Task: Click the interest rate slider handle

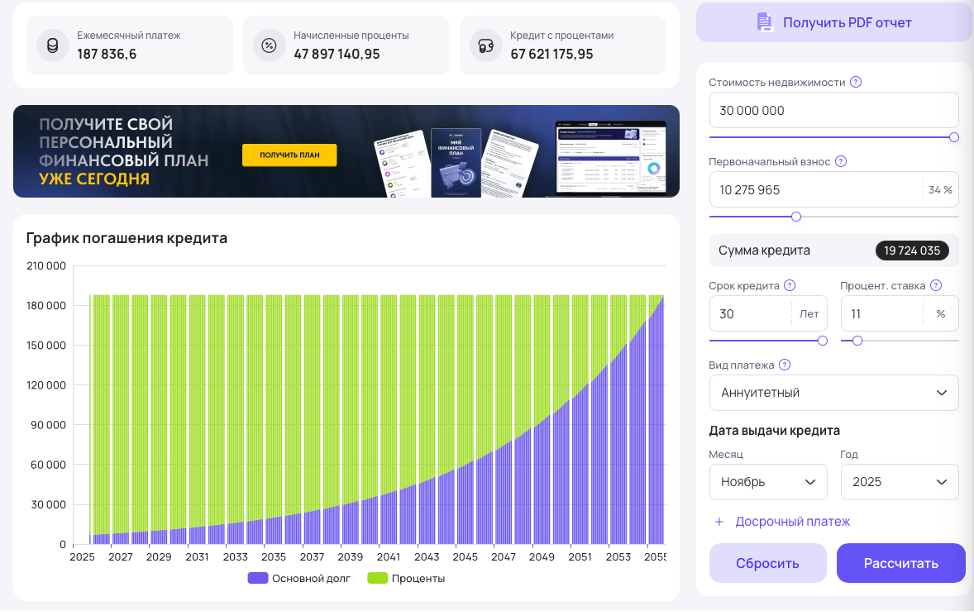Action: click(x=857, y=340)
